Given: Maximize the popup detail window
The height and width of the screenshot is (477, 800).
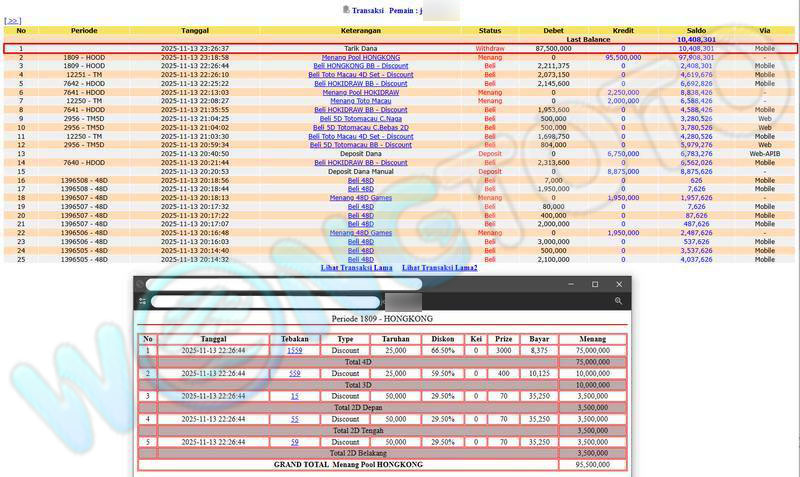Looking at the screenshot, I should click(x=595, y=284).
